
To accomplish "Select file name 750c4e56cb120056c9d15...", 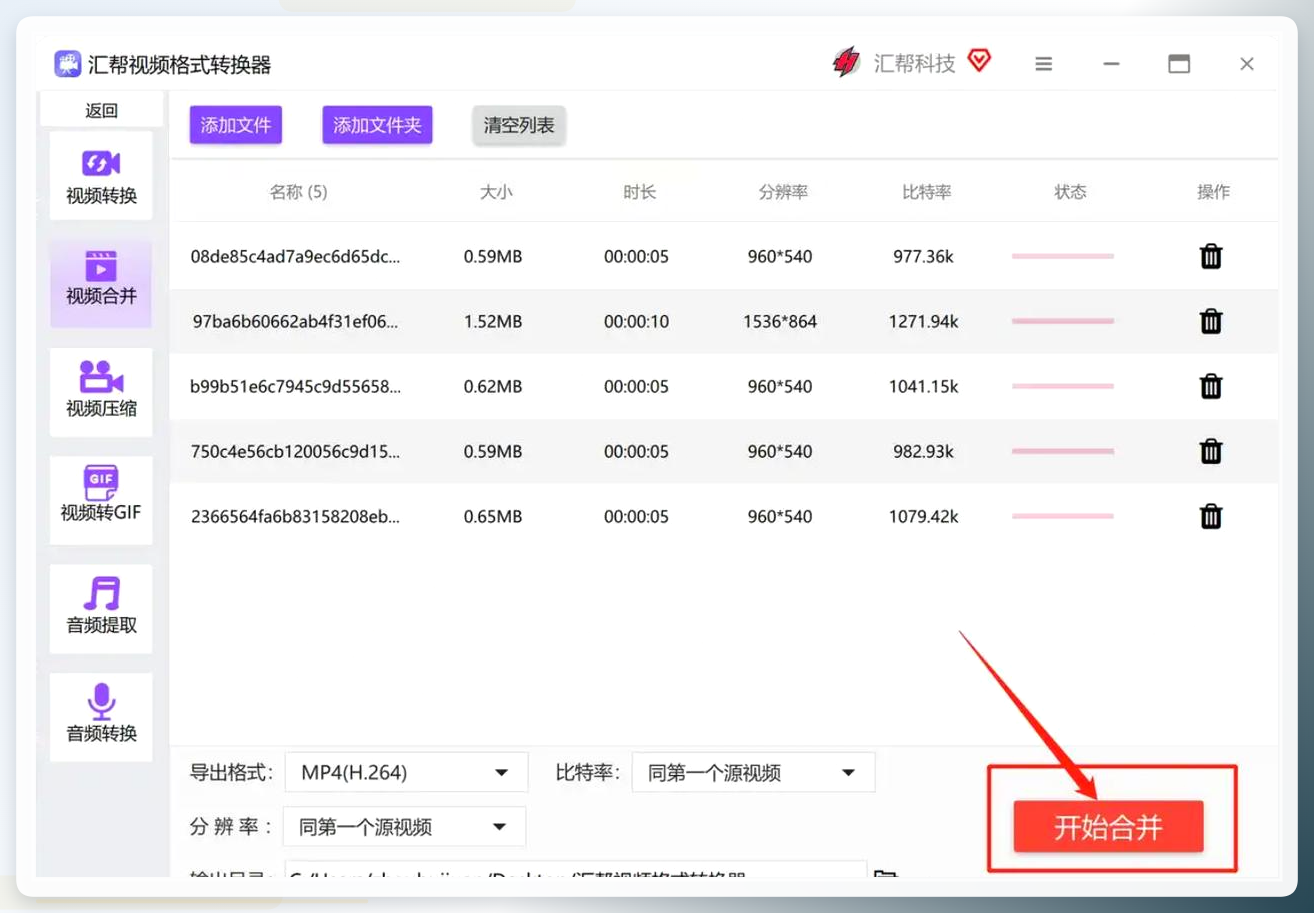I will coord(295,452).
